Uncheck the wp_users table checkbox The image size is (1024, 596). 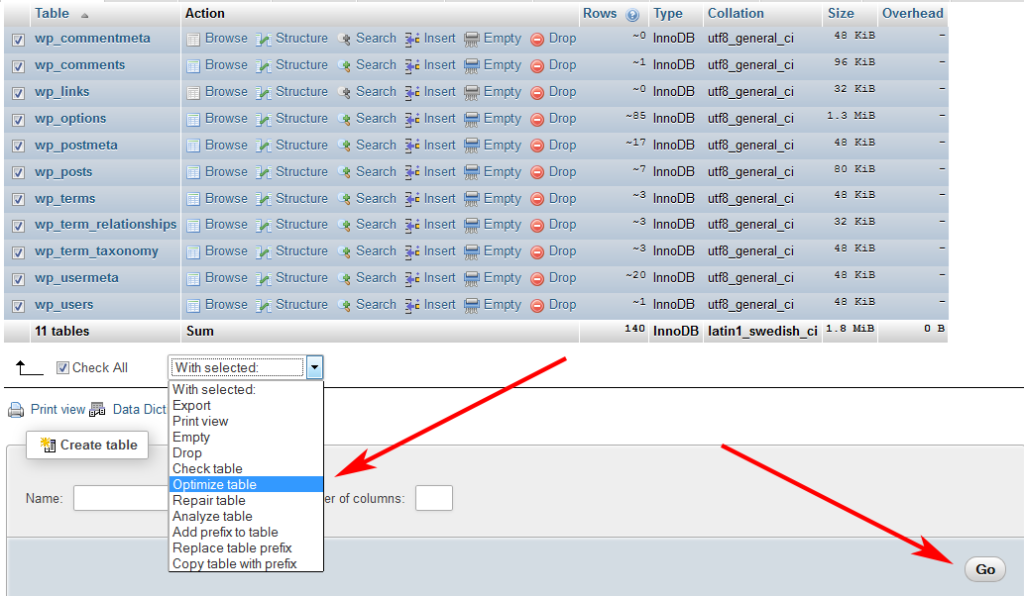pyautogui.click(x=18, y=306)
